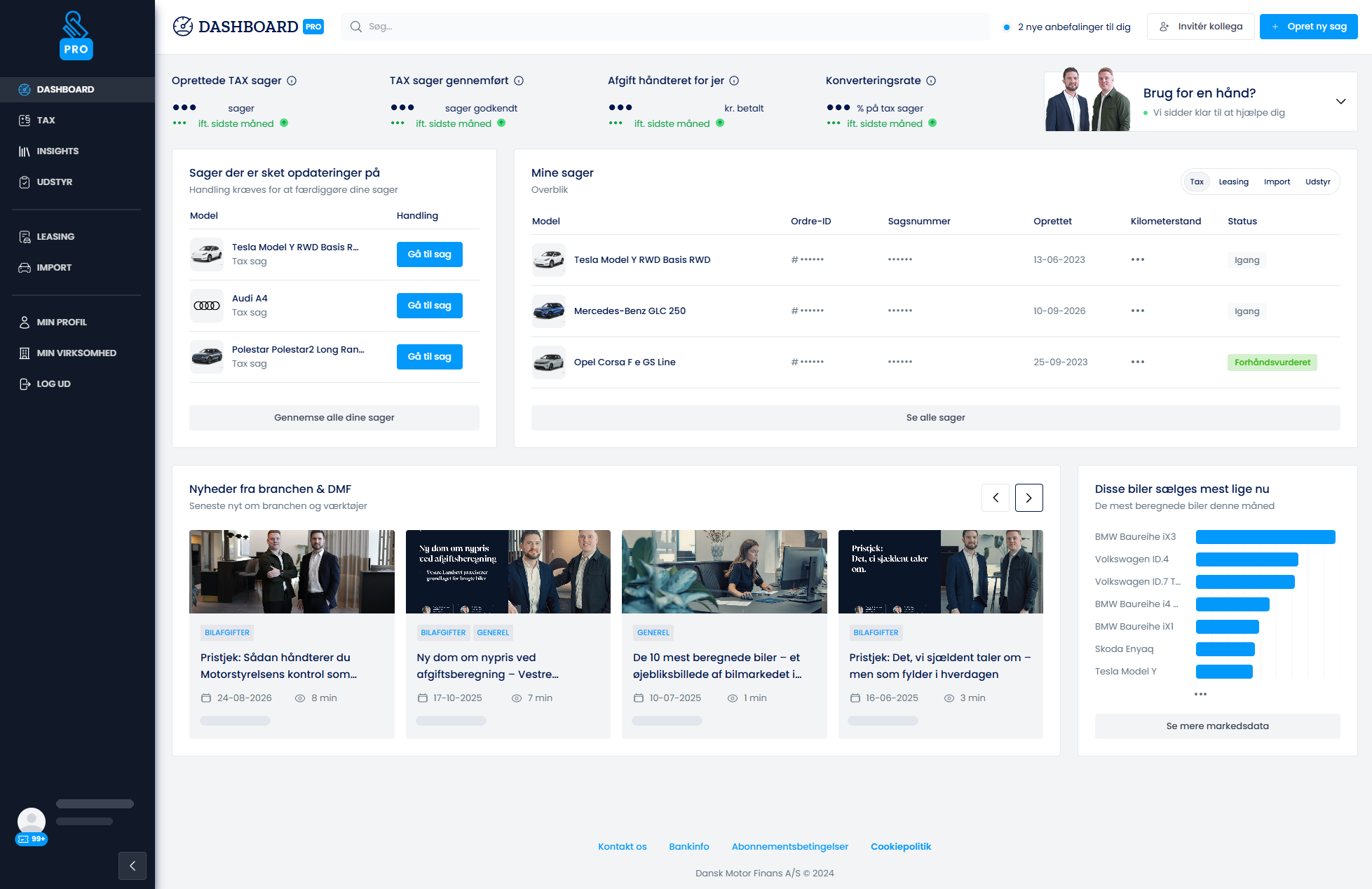
Task: Open the Cookiepolitik footer link
Action: [x=900, y=847]
